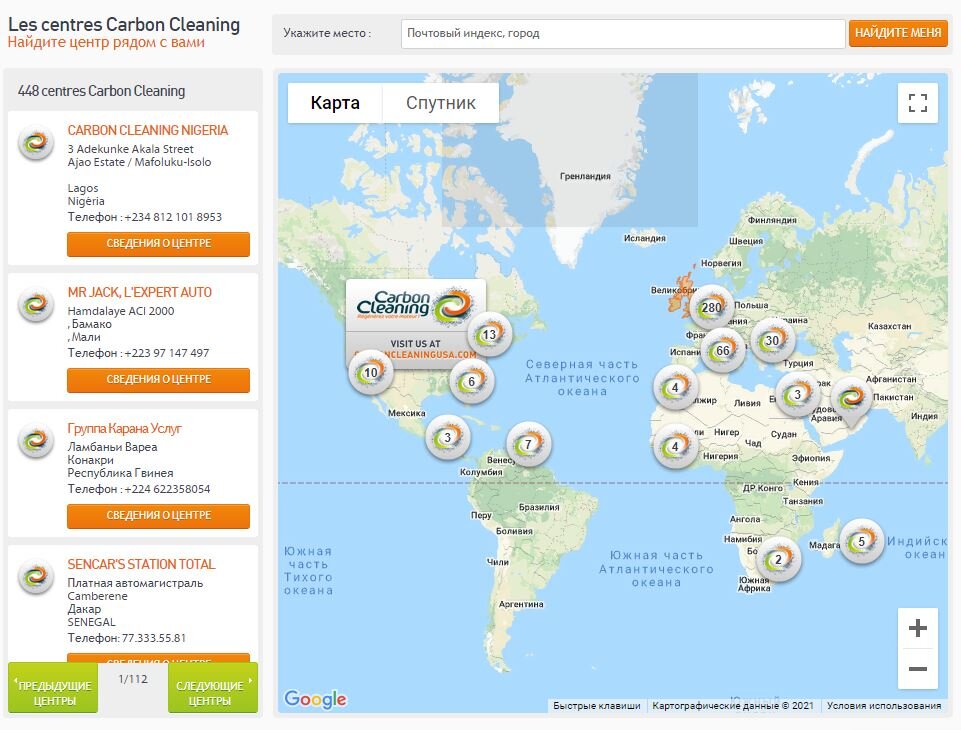Click the Les centres Carbon Cleaning title
961x730 pixels.
[124, 25]
